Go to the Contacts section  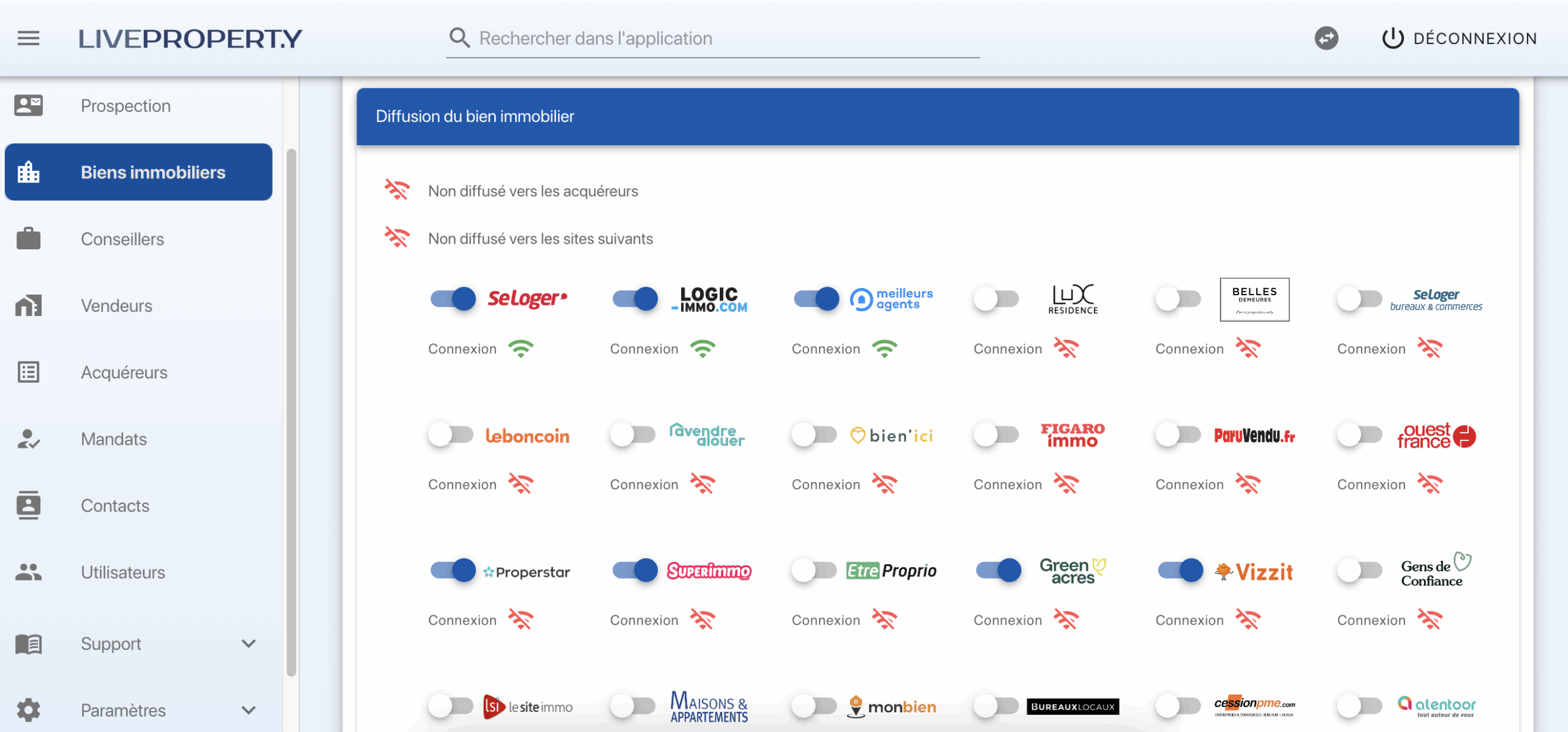coord(115,505)
